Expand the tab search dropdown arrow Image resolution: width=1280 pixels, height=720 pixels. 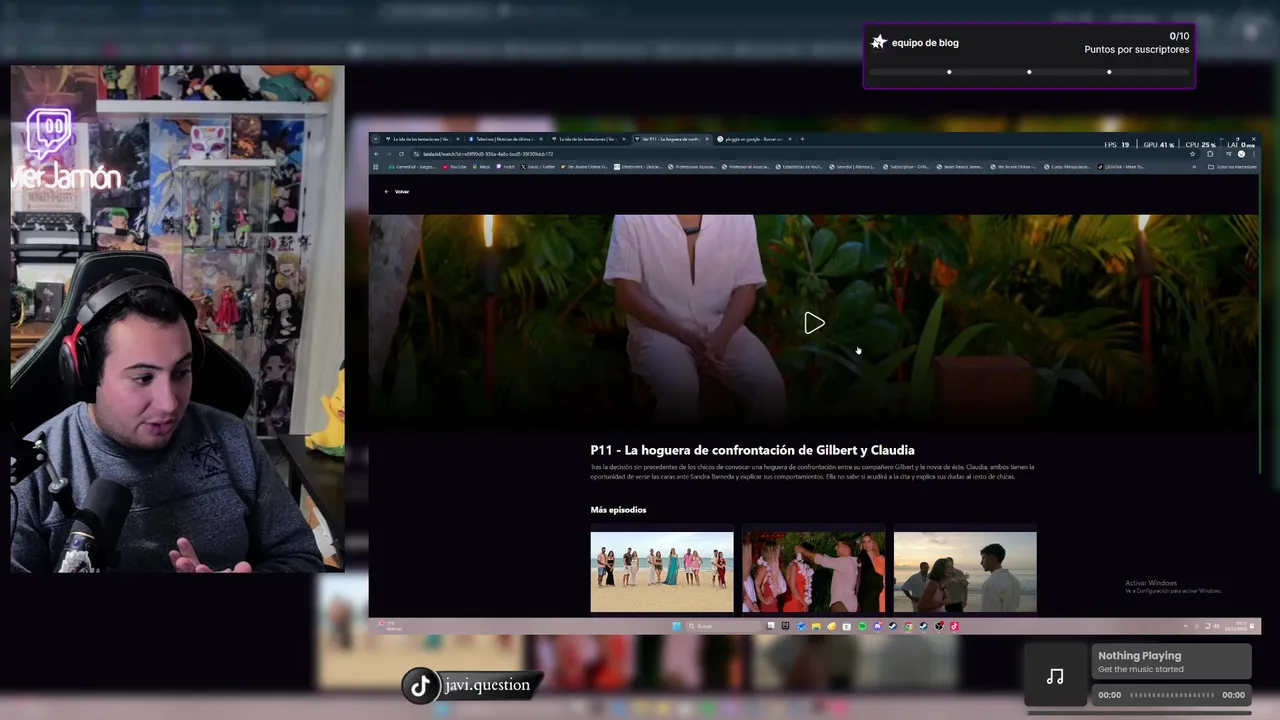click(375, 139)
